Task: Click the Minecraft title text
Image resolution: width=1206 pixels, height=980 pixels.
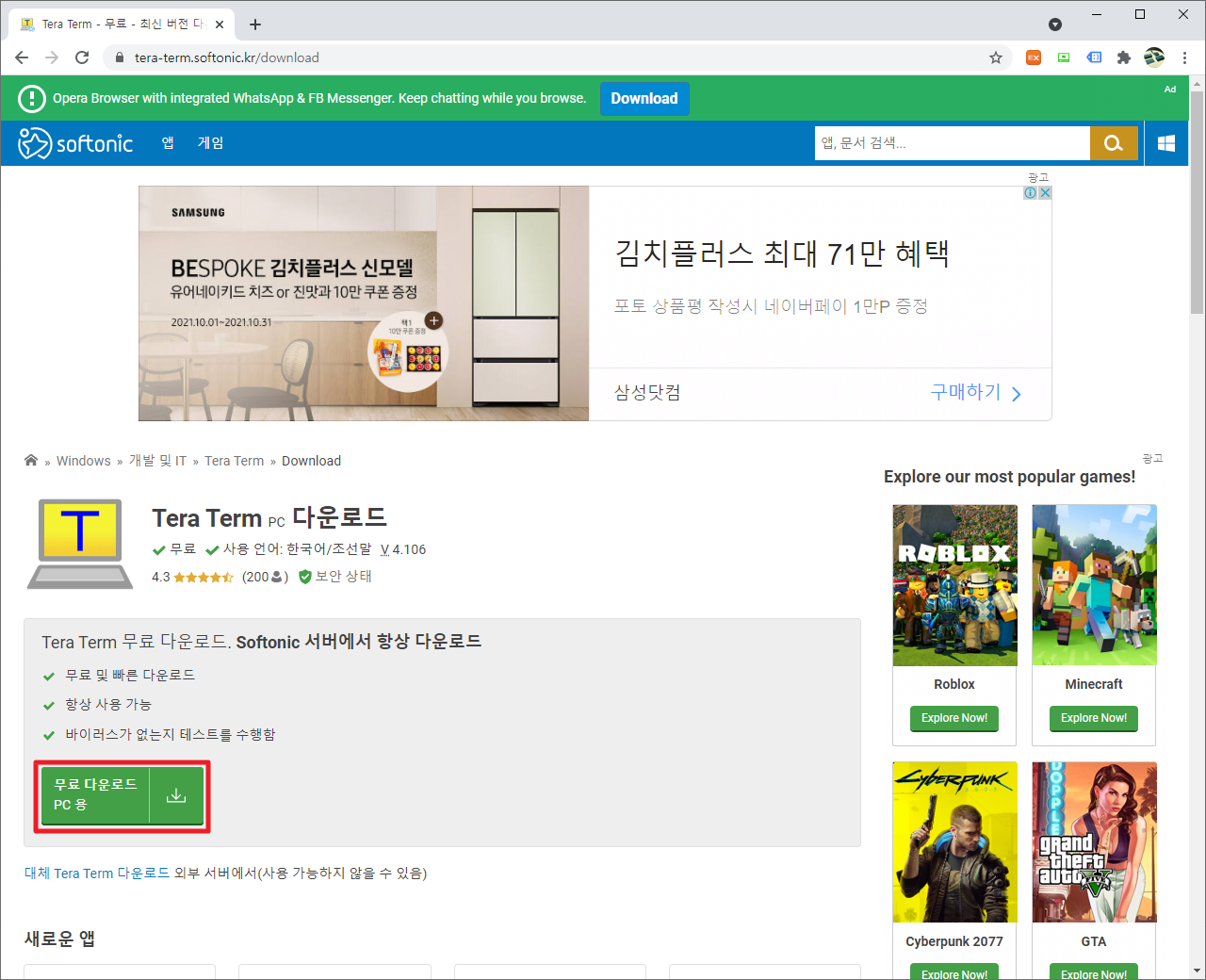Action: pyautogui.click(x=1094, y=684)
